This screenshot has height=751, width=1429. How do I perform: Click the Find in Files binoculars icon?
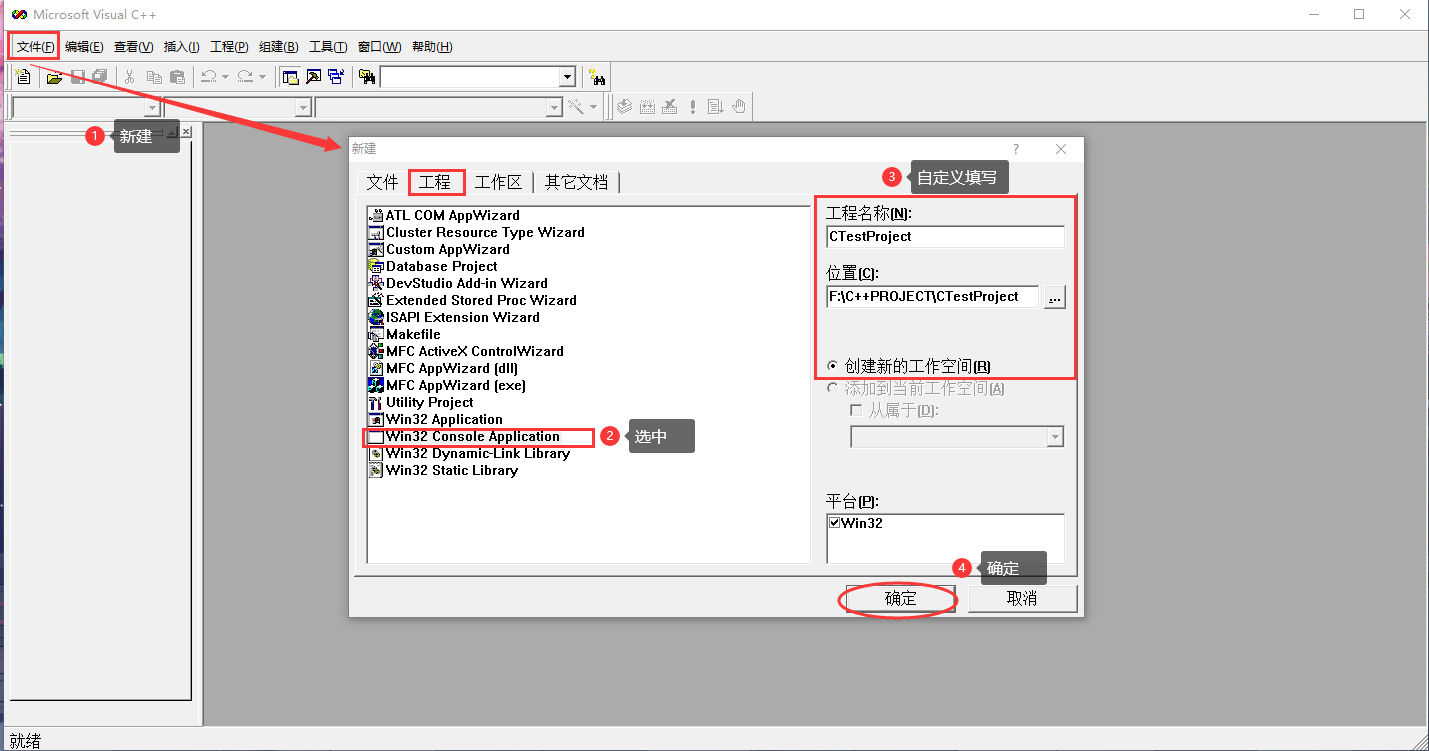[367, 77]
